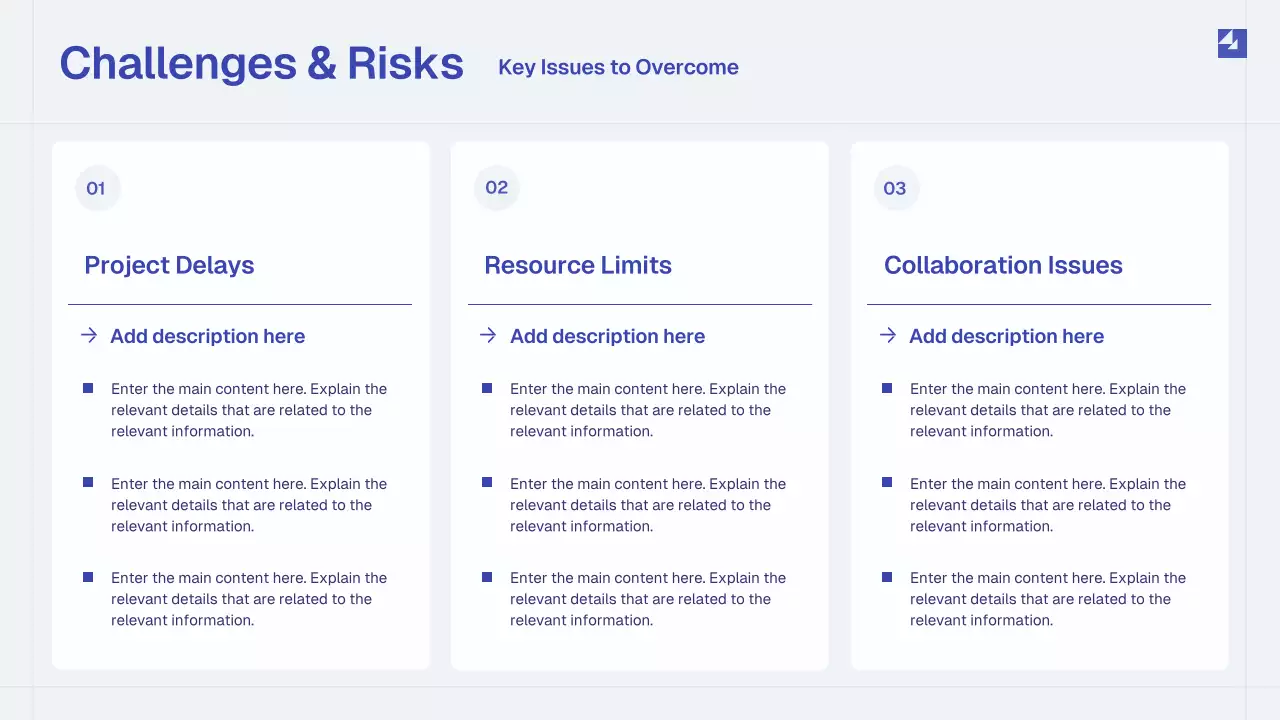The height and width of the screenshot is (720, 1280).
Task: Click the arrow icon under Project Delays
Action: (x=89, y=335)
